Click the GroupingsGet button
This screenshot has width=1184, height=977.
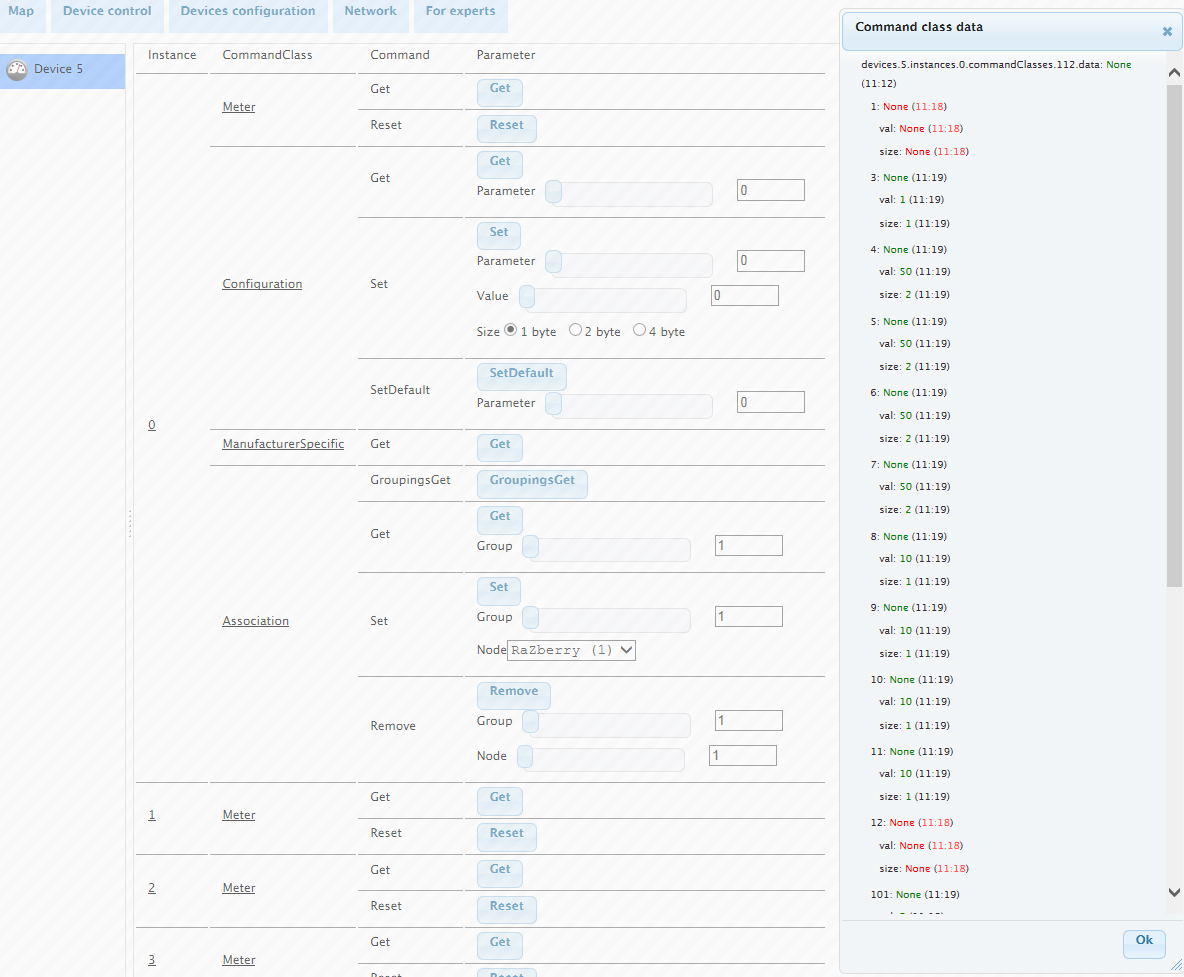coord(532,481)
